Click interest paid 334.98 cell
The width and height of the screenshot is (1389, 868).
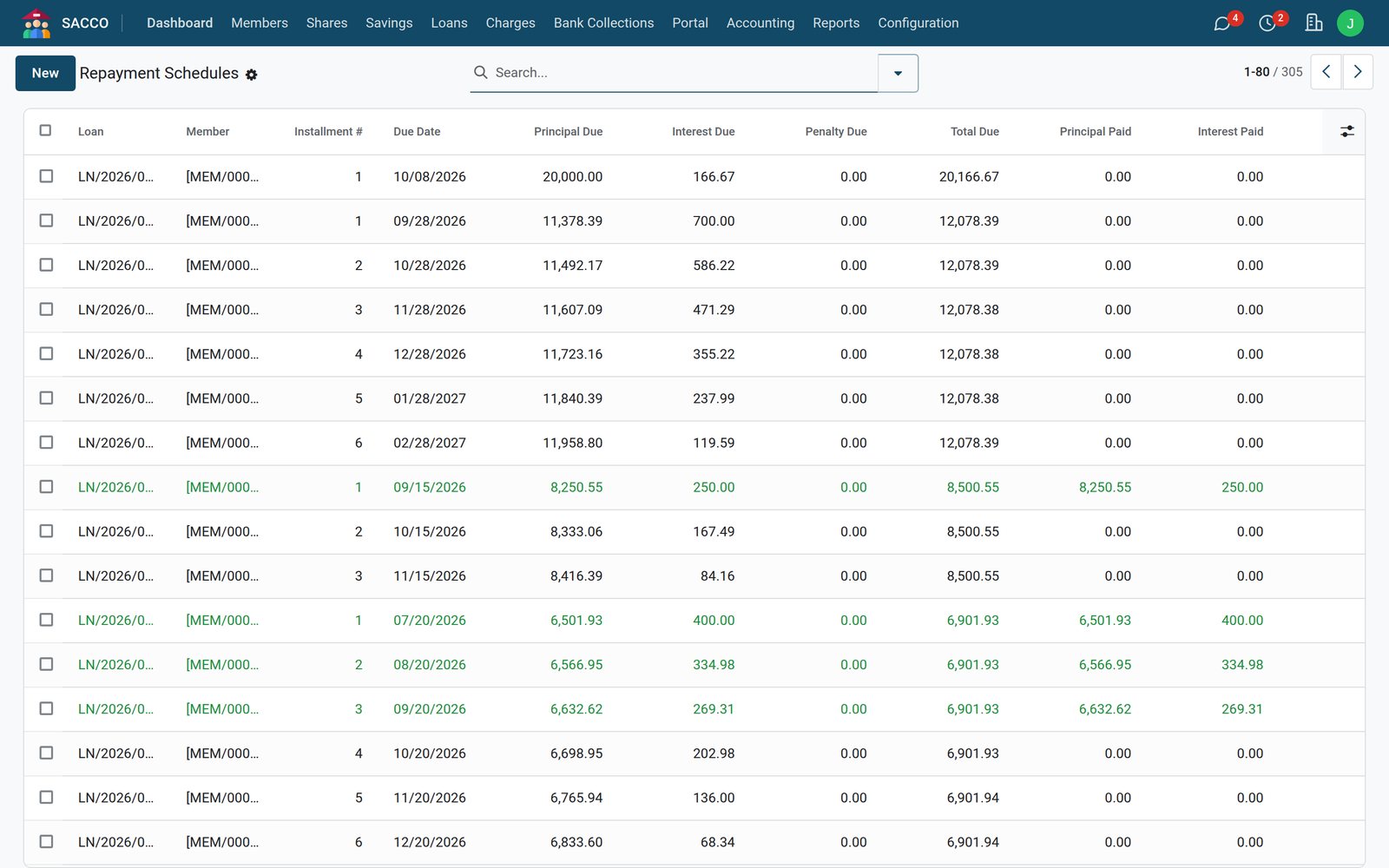(1242, 665)
